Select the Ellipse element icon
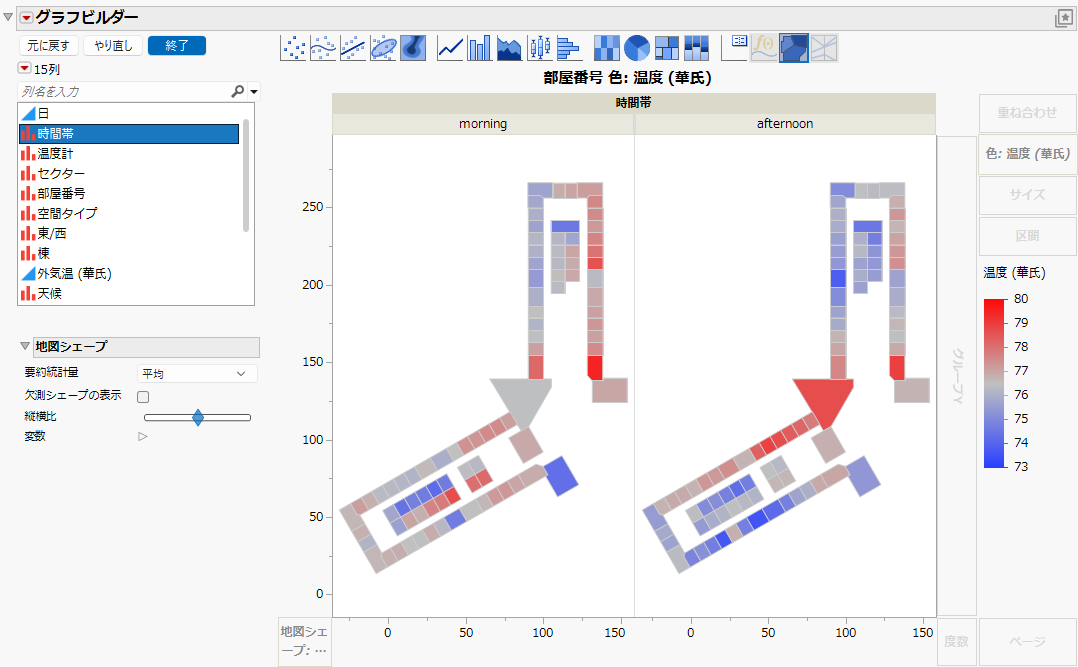The width and height of the screenshot is (1078, 667). [383, 48]
